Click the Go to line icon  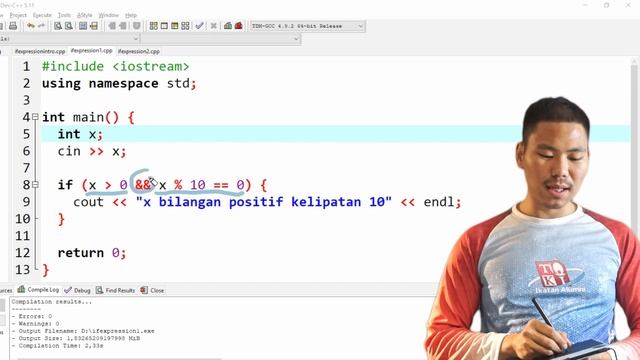pos(94,26)
